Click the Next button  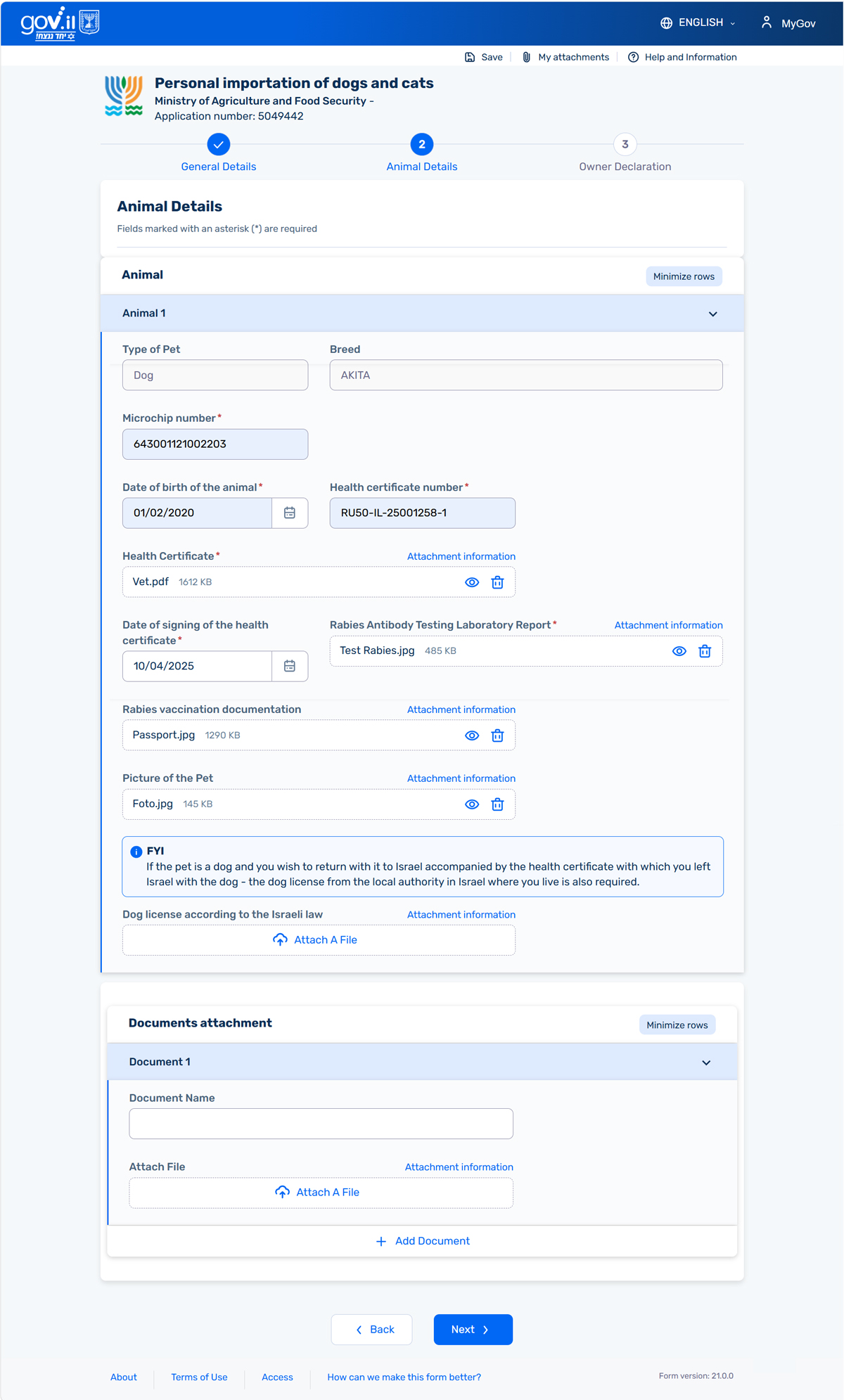(x=473, y=1330)
